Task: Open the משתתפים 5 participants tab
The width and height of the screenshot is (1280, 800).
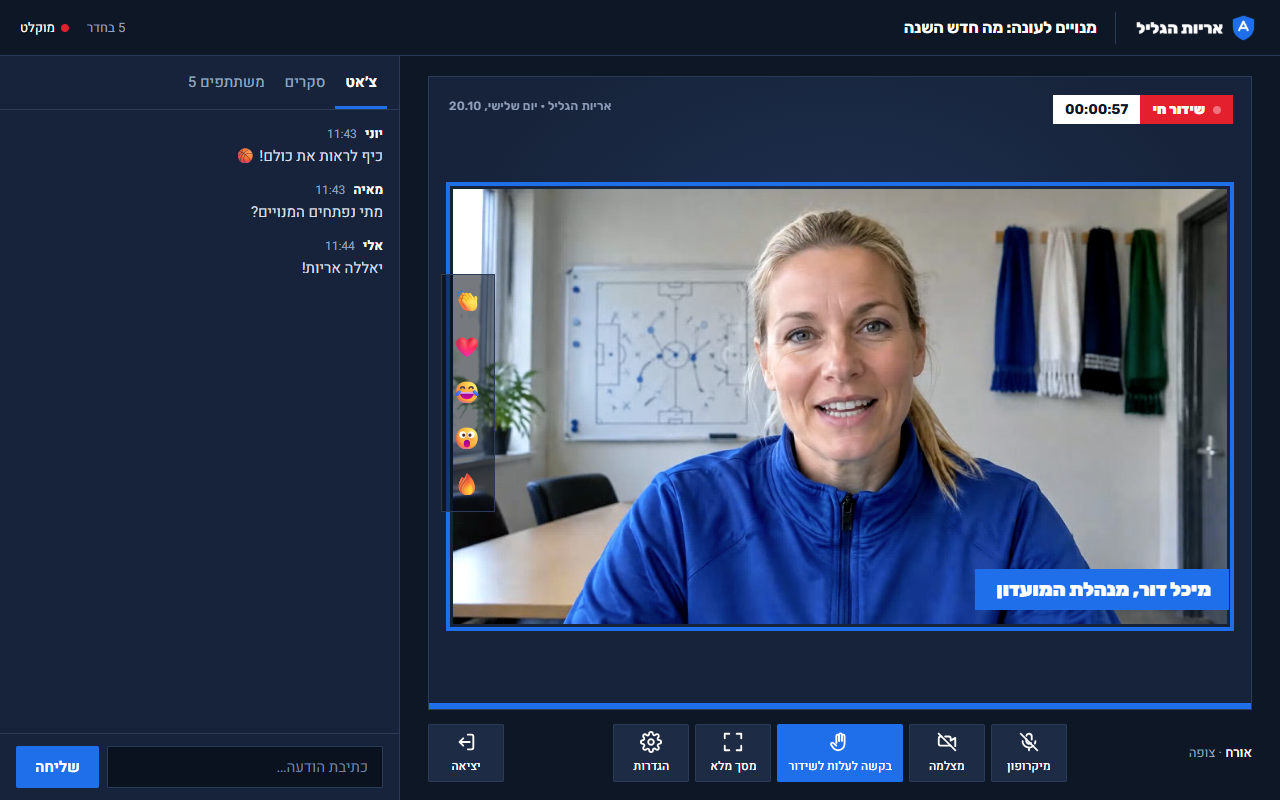Action: pyautogui.click(x=227, y=82)
